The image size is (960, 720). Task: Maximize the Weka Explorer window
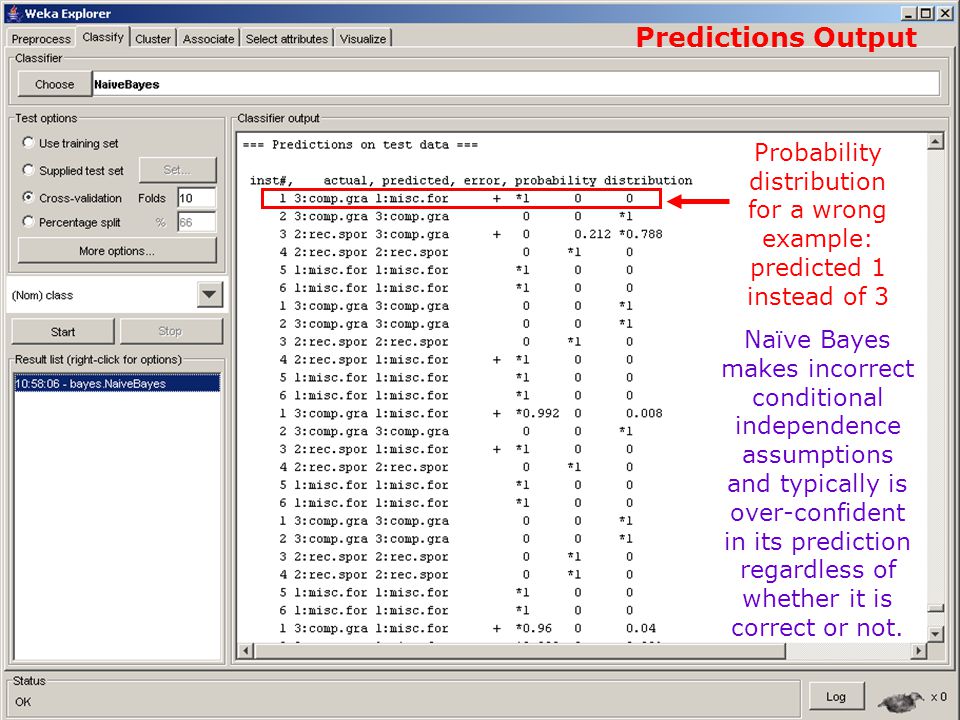[926, 13]
